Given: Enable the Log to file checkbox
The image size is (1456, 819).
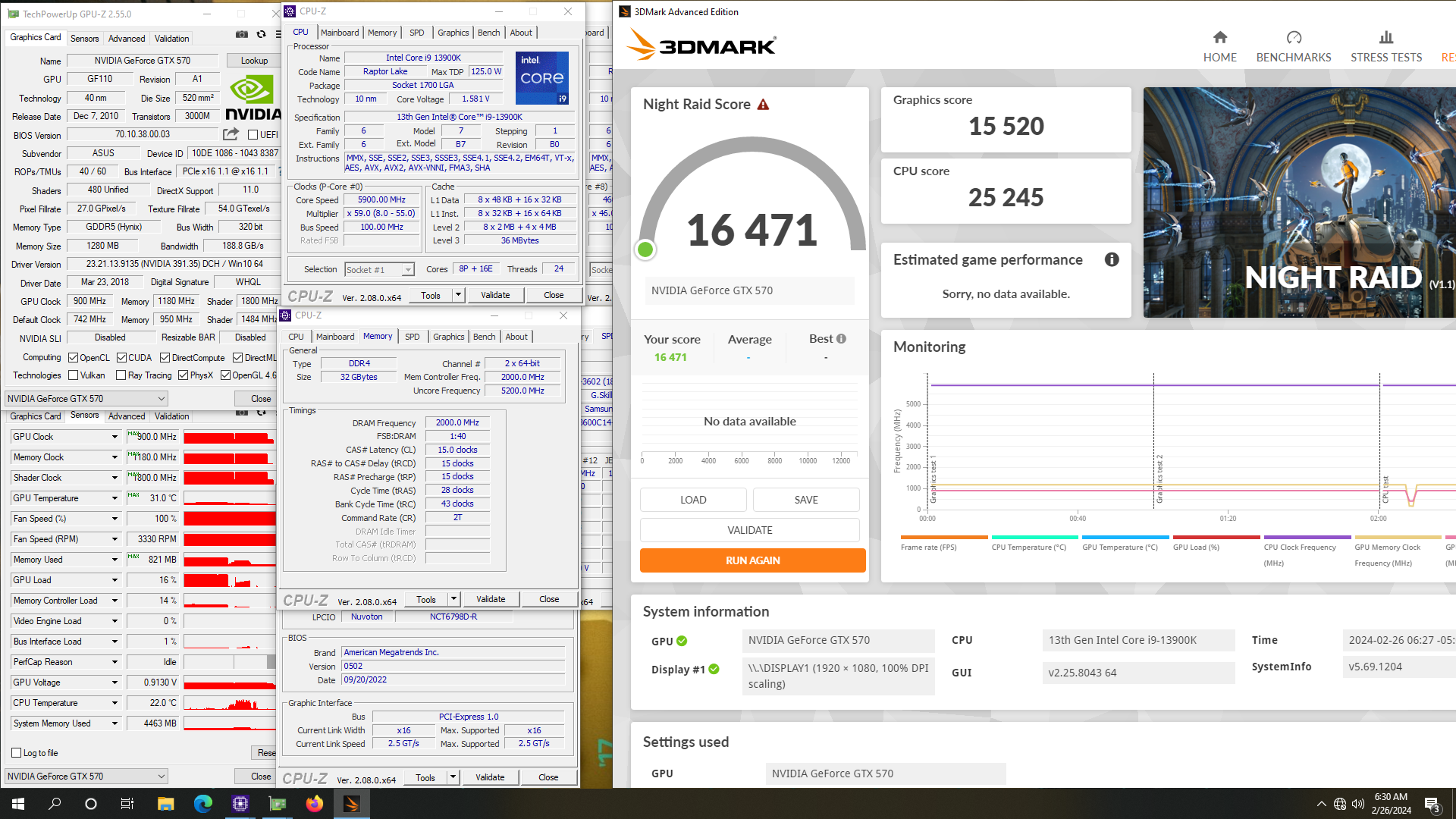Looking at the screenshot, I should point(16,753).
